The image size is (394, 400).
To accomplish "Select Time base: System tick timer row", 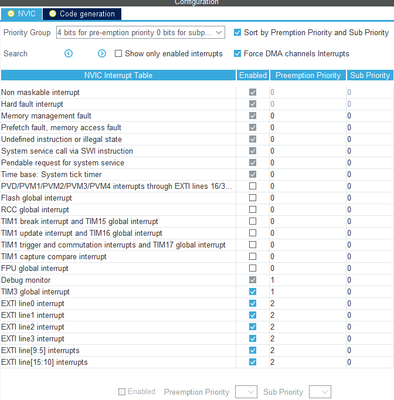I will (x=197, y=174).
